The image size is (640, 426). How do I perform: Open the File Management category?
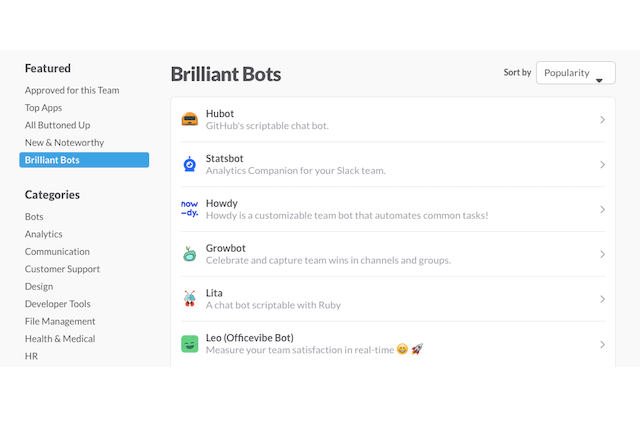point(60,322)
